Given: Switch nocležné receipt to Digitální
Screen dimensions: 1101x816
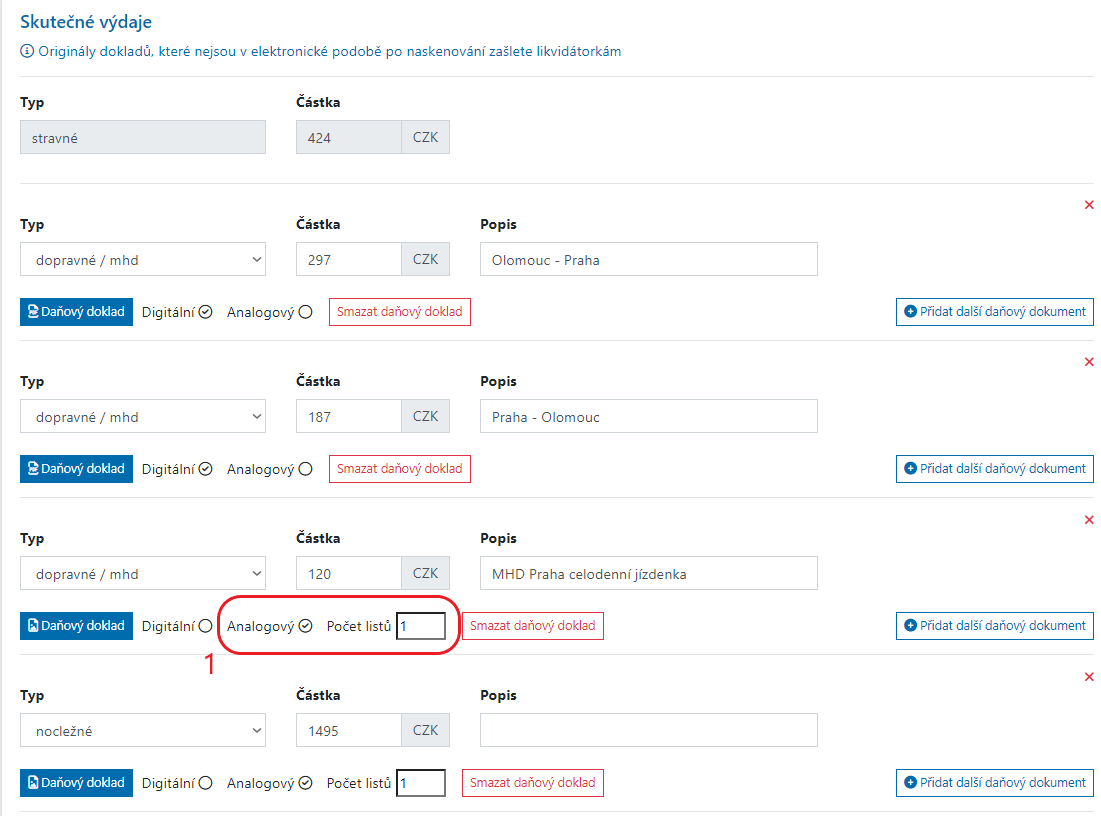Looking at the screenshot, I should (205, 783).
